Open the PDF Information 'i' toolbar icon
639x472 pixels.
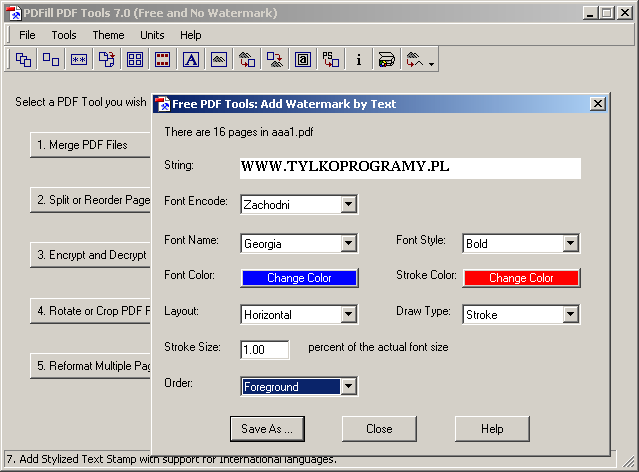(359, 60)
